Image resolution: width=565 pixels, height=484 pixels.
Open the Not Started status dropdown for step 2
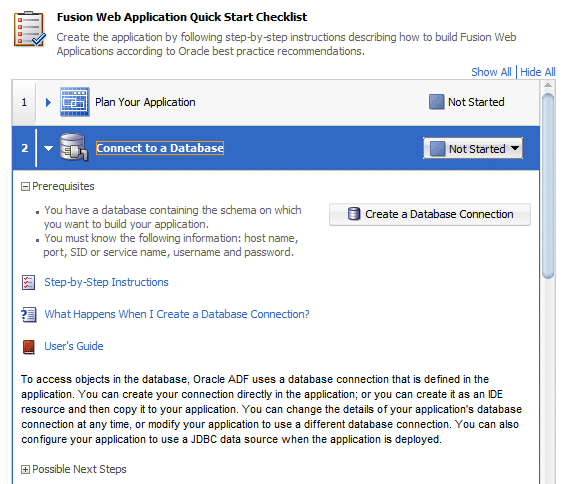[473, 148]
